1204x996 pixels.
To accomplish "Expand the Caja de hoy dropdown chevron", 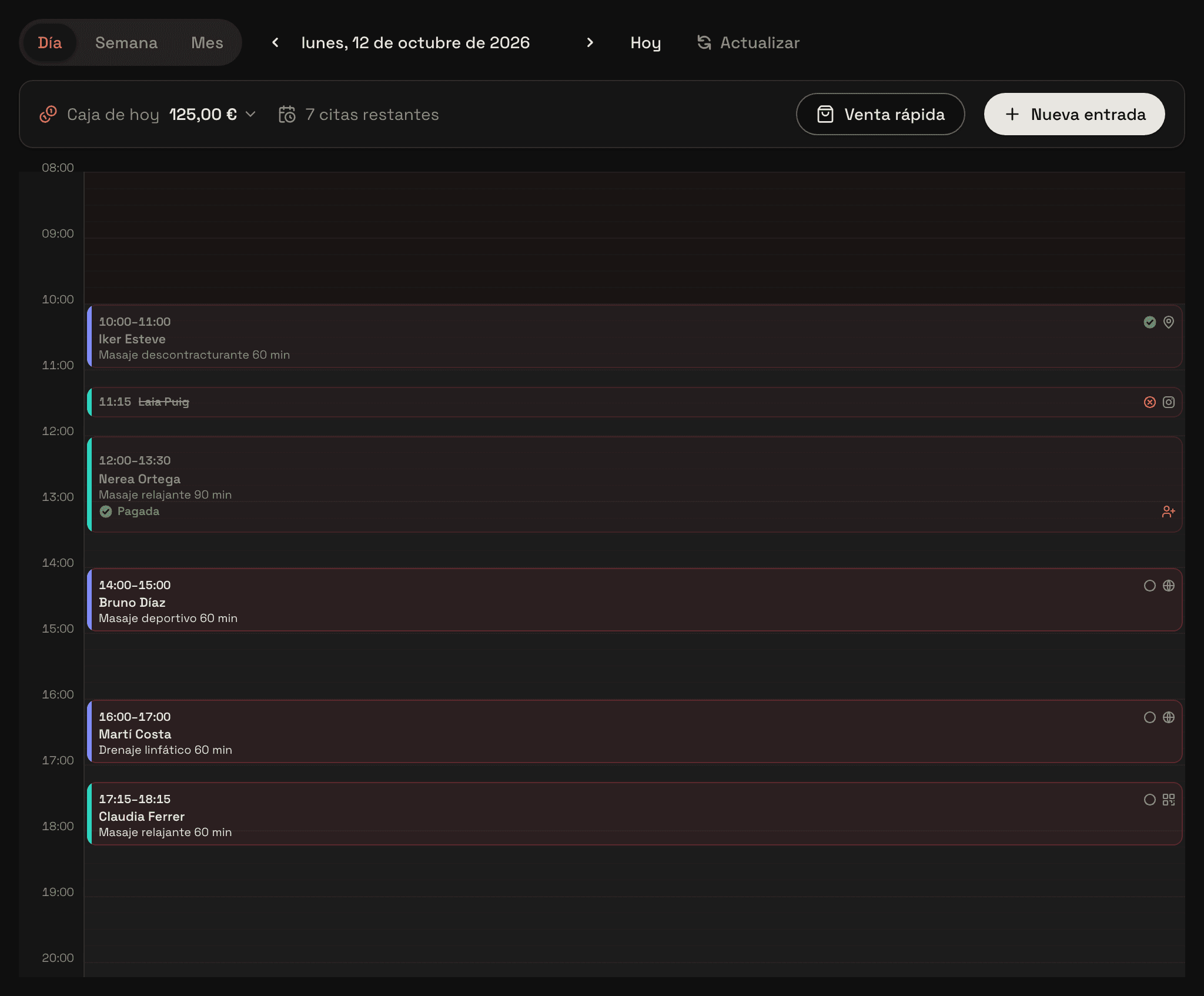I will click(250, 114).
